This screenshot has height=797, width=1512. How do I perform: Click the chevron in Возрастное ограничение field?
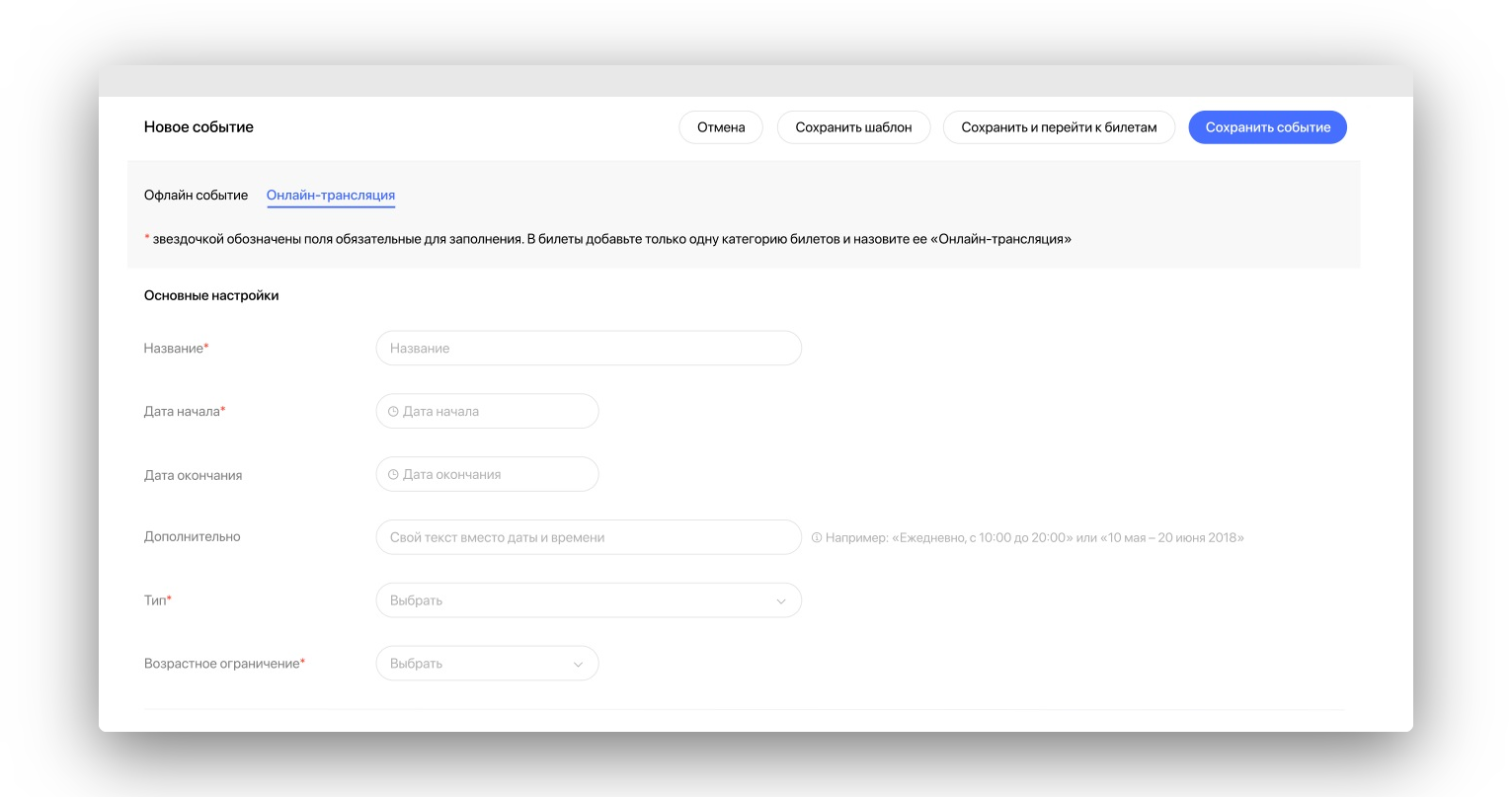pos(579,665)
